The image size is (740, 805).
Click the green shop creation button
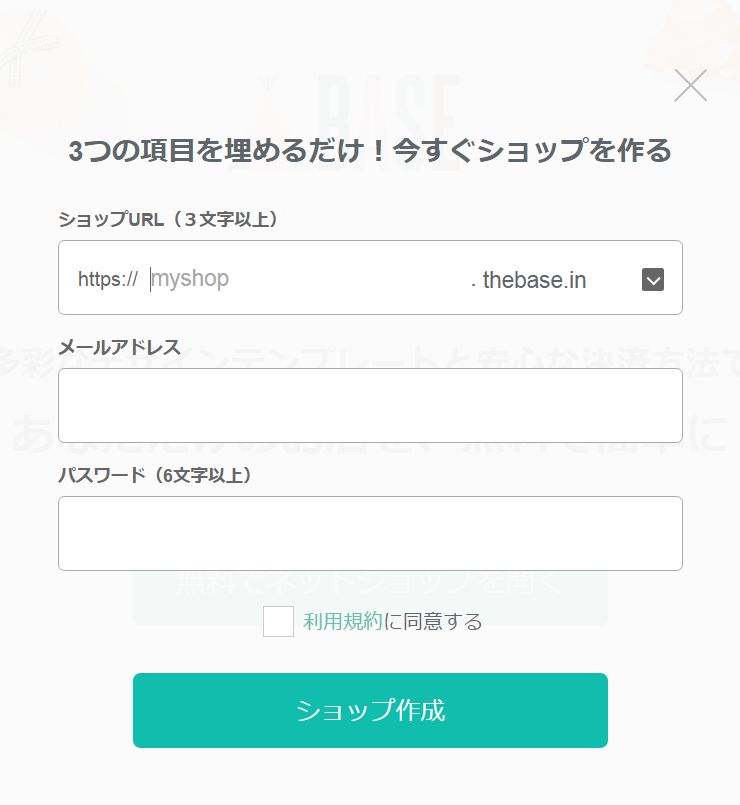(x=370, y=710)
